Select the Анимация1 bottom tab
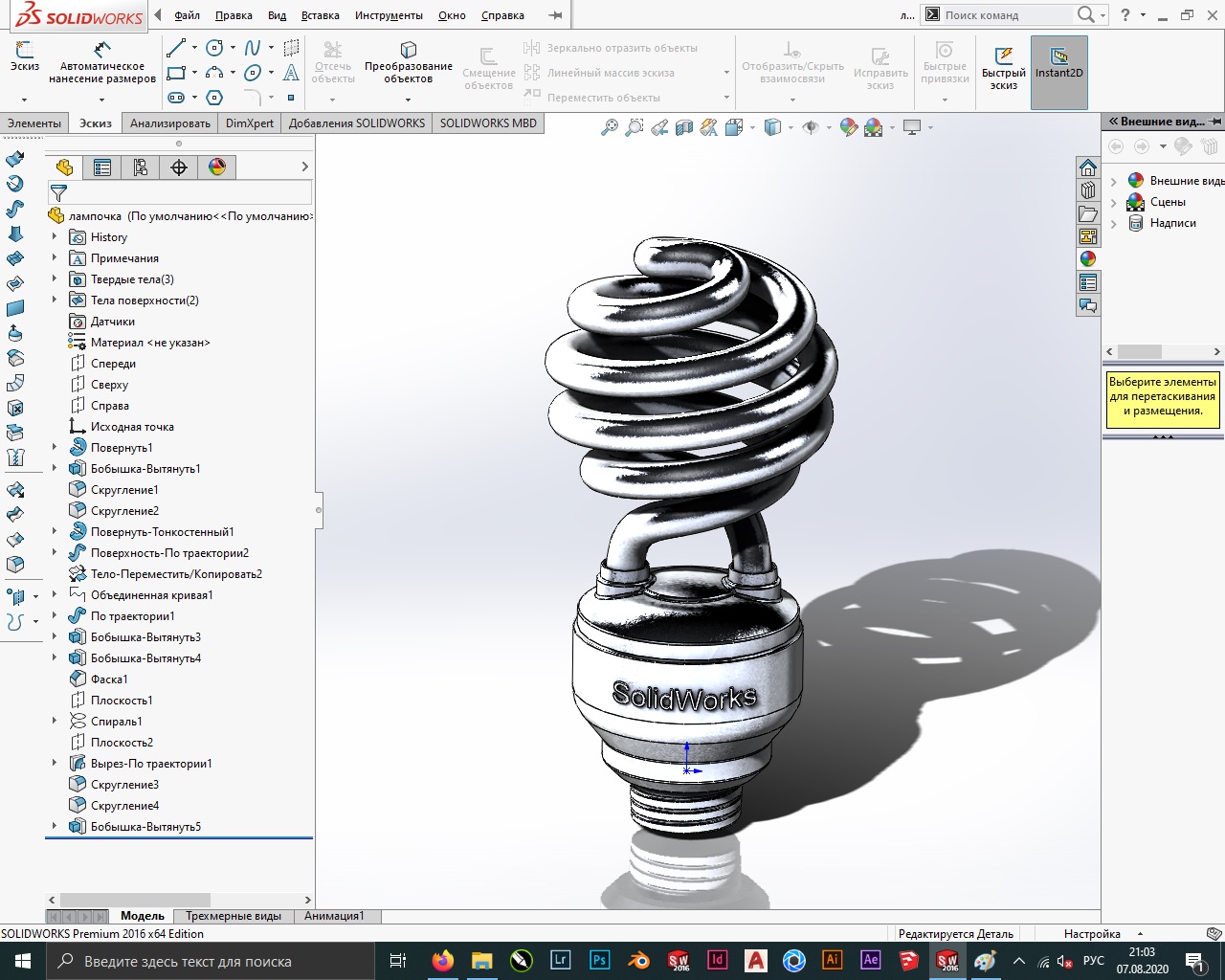This screenshot has height=980, width=1225. 334,916
